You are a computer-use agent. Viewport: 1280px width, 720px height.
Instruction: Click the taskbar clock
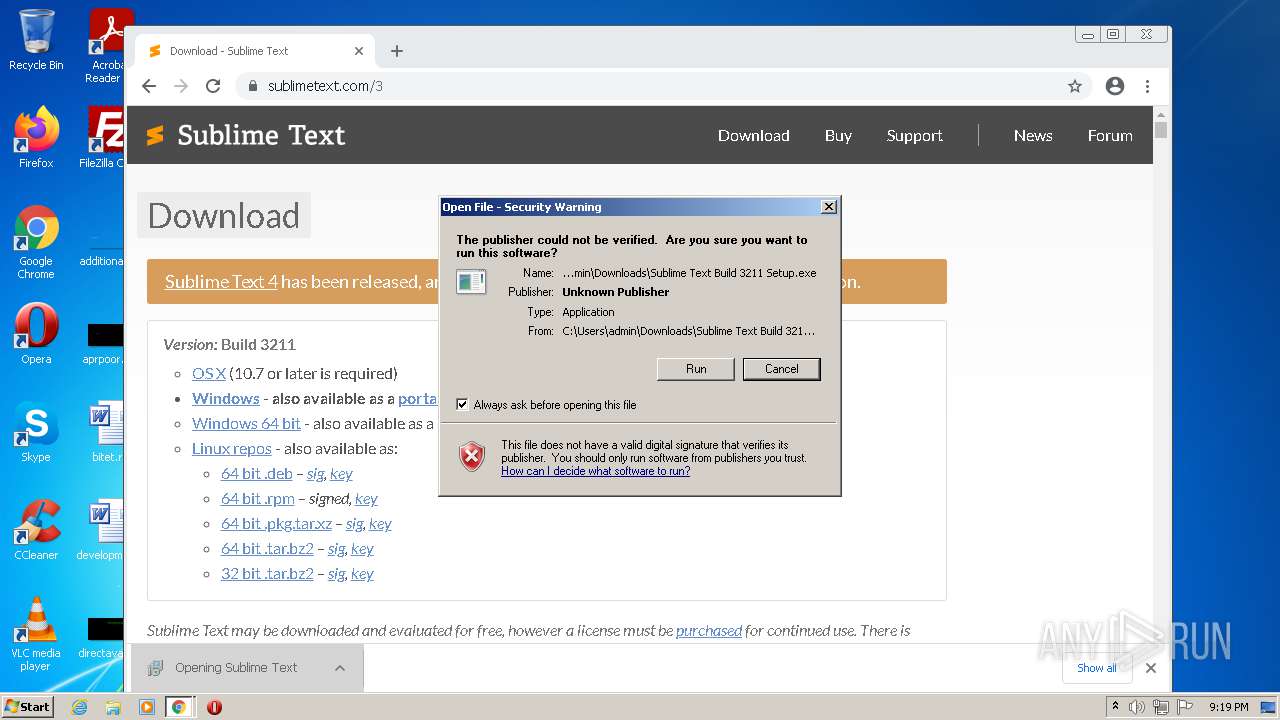coord(1228,707)
